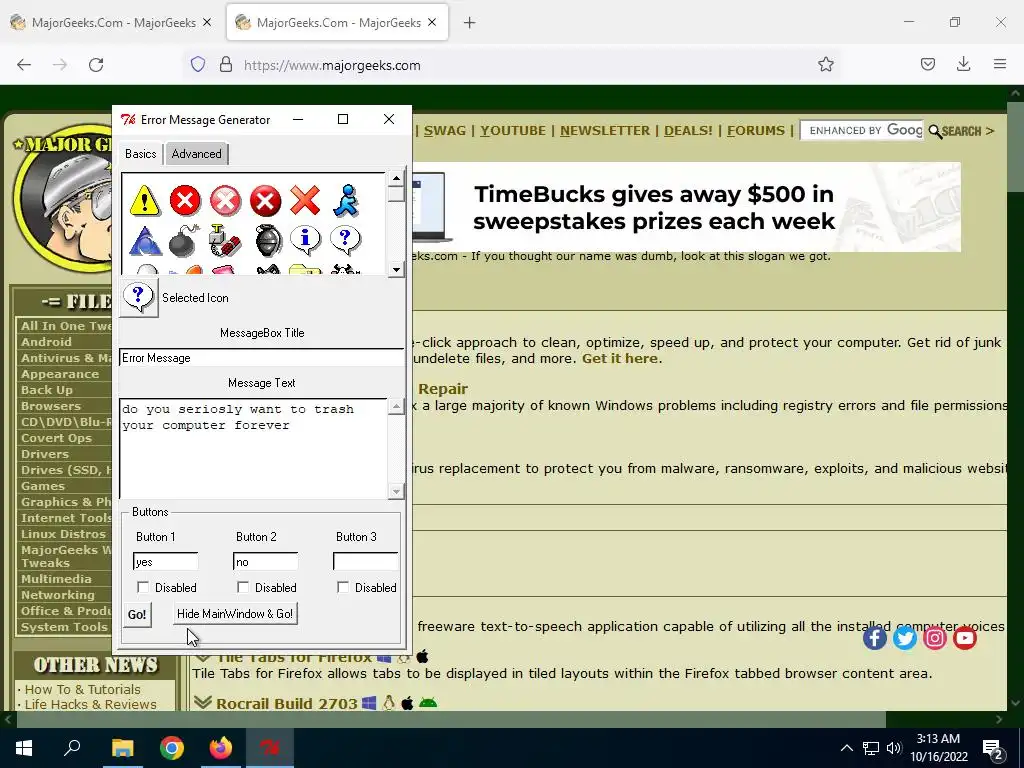Click the horizontal page scrollbar thumb
This screenshot has height=768, width=1024.
451,720
